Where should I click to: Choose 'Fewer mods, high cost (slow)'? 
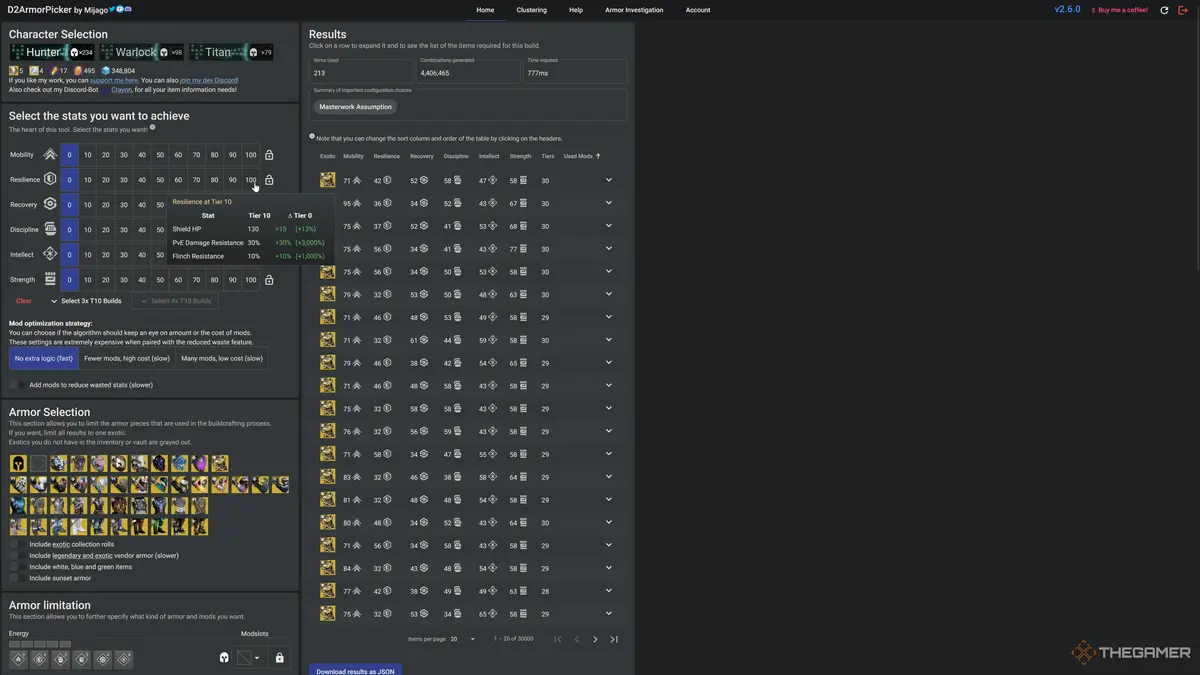pos(127,358)
